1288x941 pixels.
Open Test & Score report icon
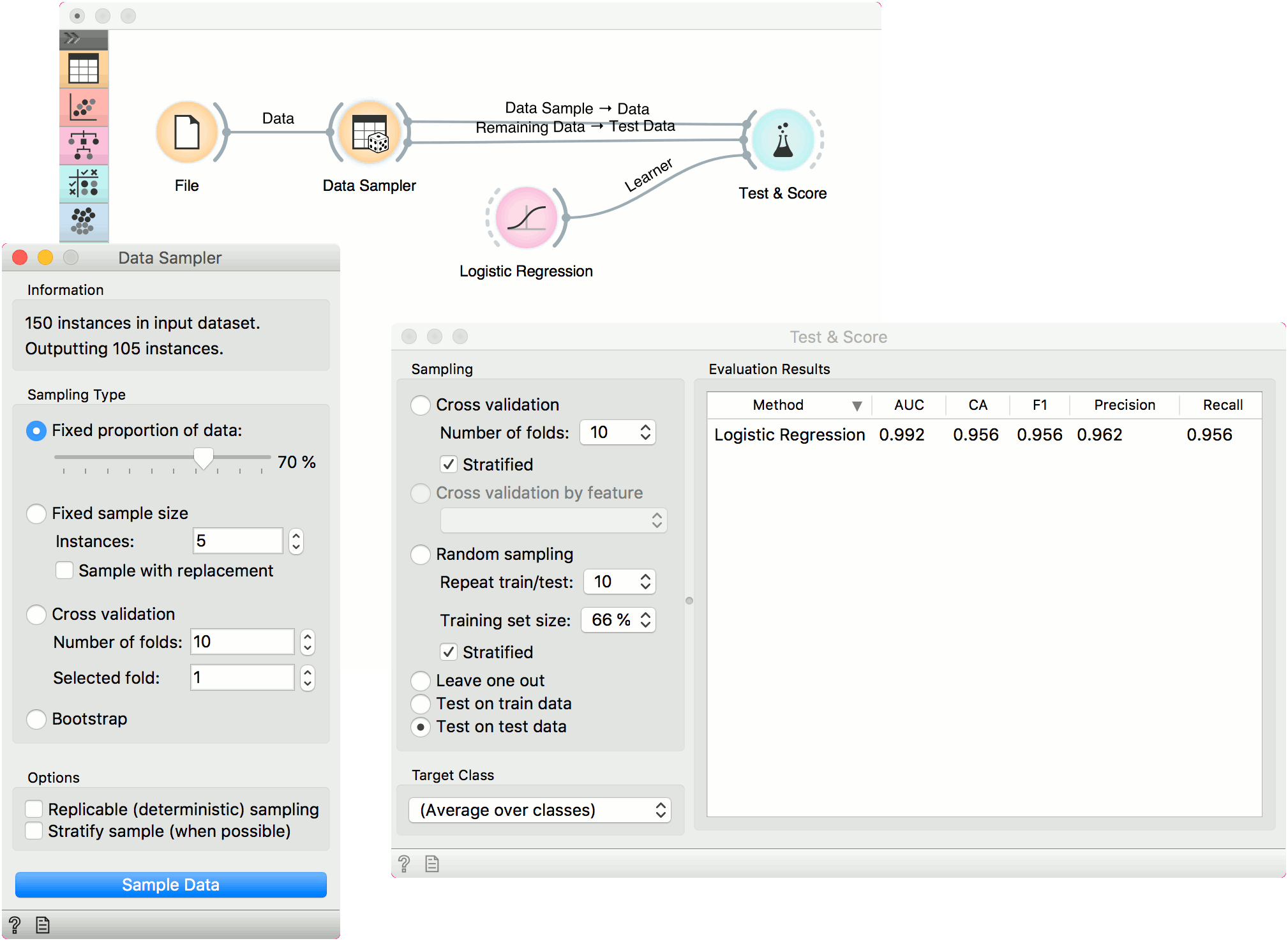click(x=432, y=864)
